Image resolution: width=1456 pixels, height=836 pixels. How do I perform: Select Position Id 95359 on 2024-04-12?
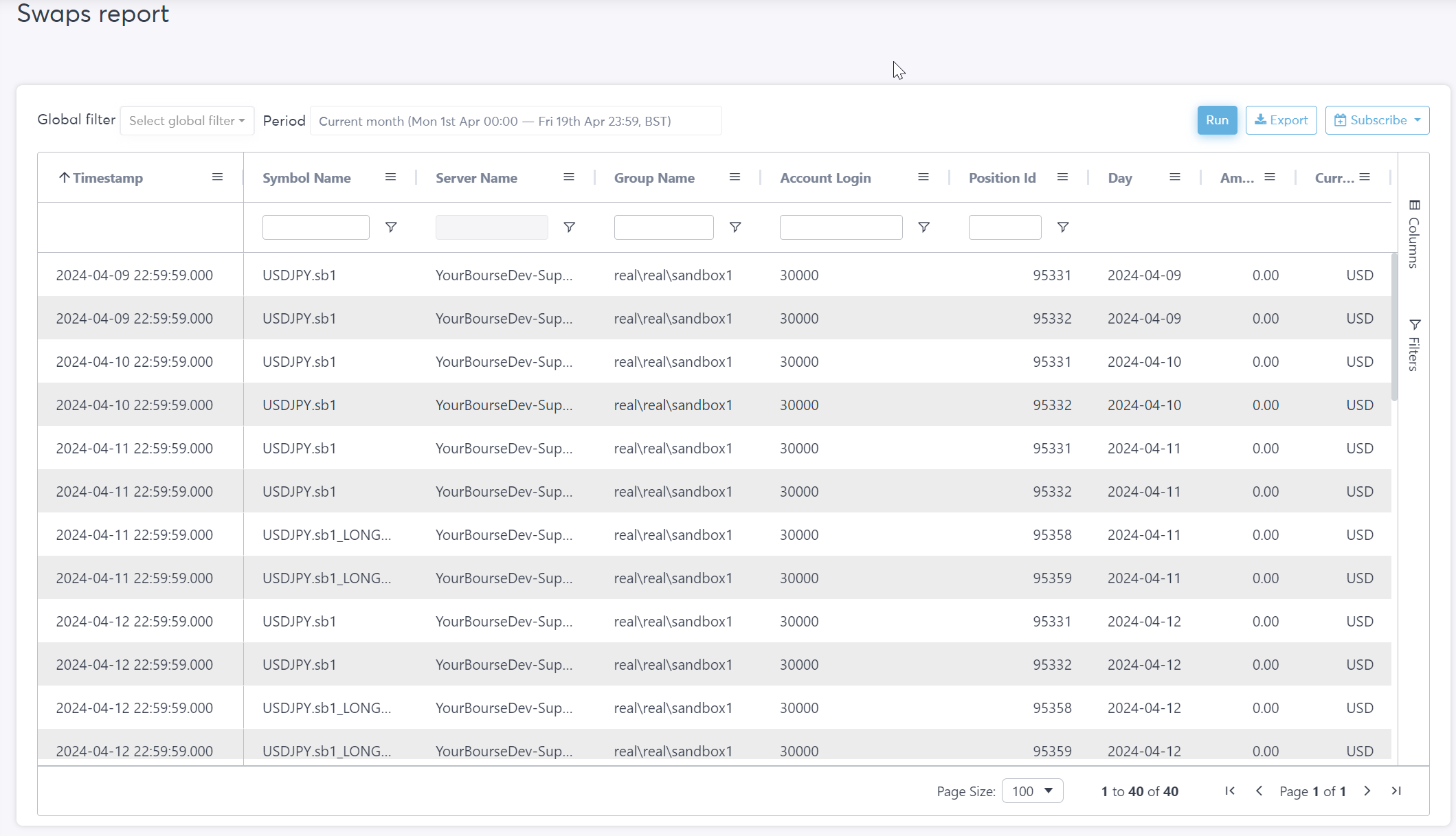pyautogui.click(x=1052, y=751)
